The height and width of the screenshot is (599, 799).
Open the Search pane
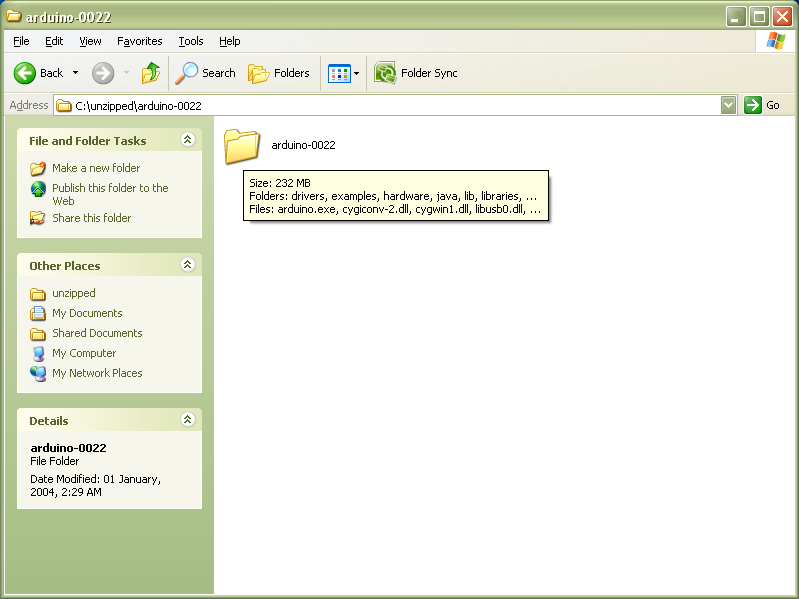(205, 73)
